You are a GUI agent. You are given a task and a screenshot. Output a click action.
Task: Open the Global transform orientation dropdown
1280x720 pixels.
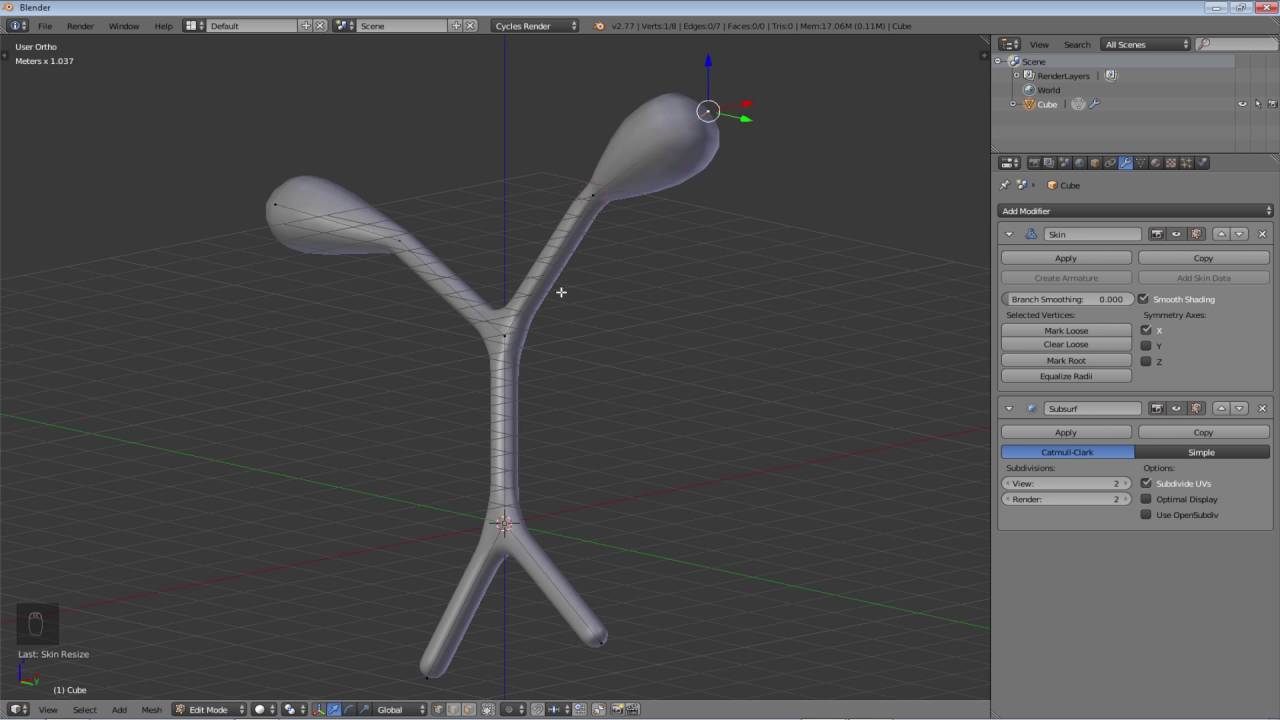coord(400,710)
